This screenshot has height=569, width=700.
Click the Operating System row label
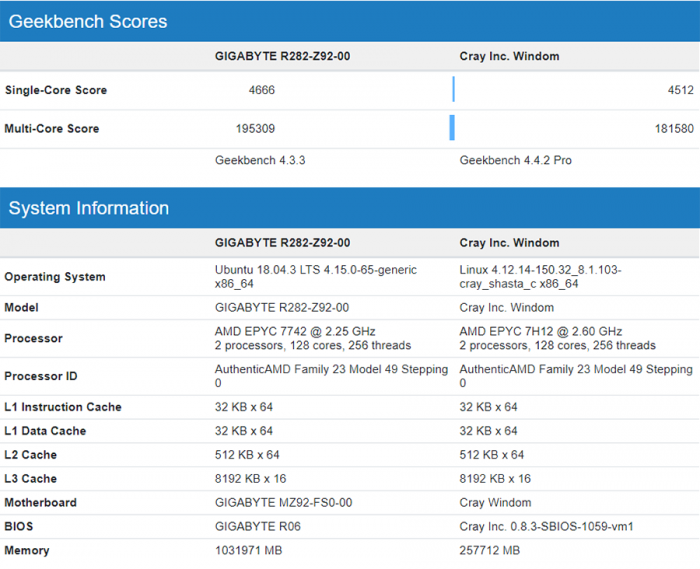click(x=54, y=277)
